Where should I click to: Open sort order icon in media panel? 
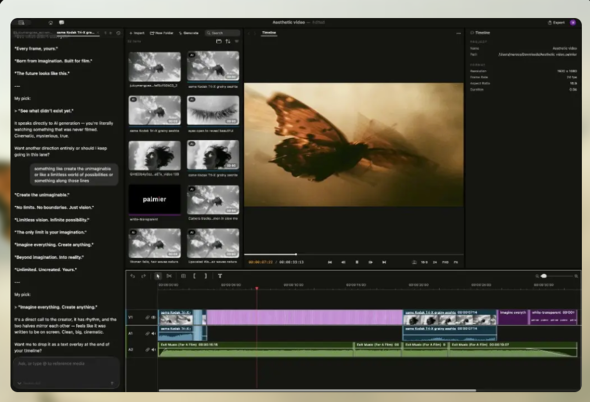[228, 41]
